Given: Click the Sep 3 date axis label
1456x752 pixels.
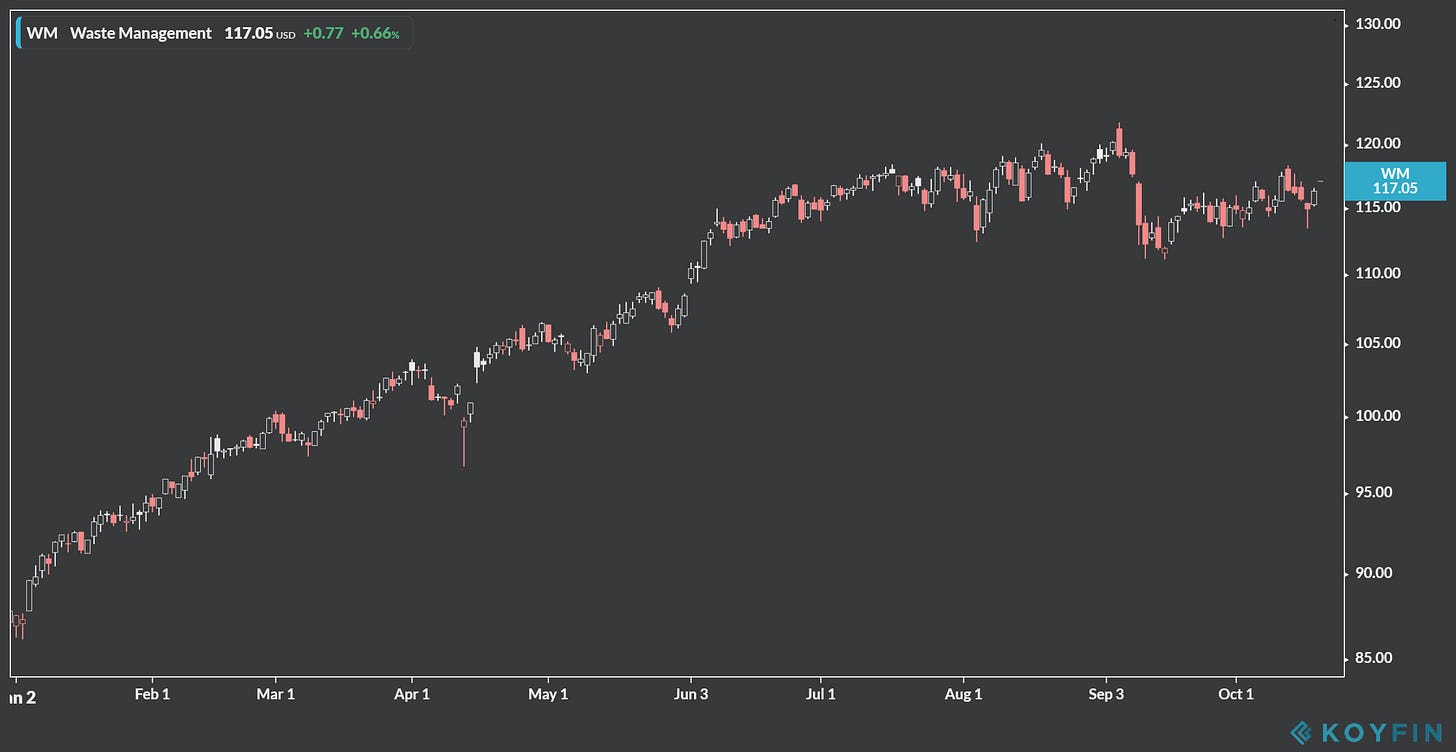Looking at the screenshot, I should [1106, 694].
